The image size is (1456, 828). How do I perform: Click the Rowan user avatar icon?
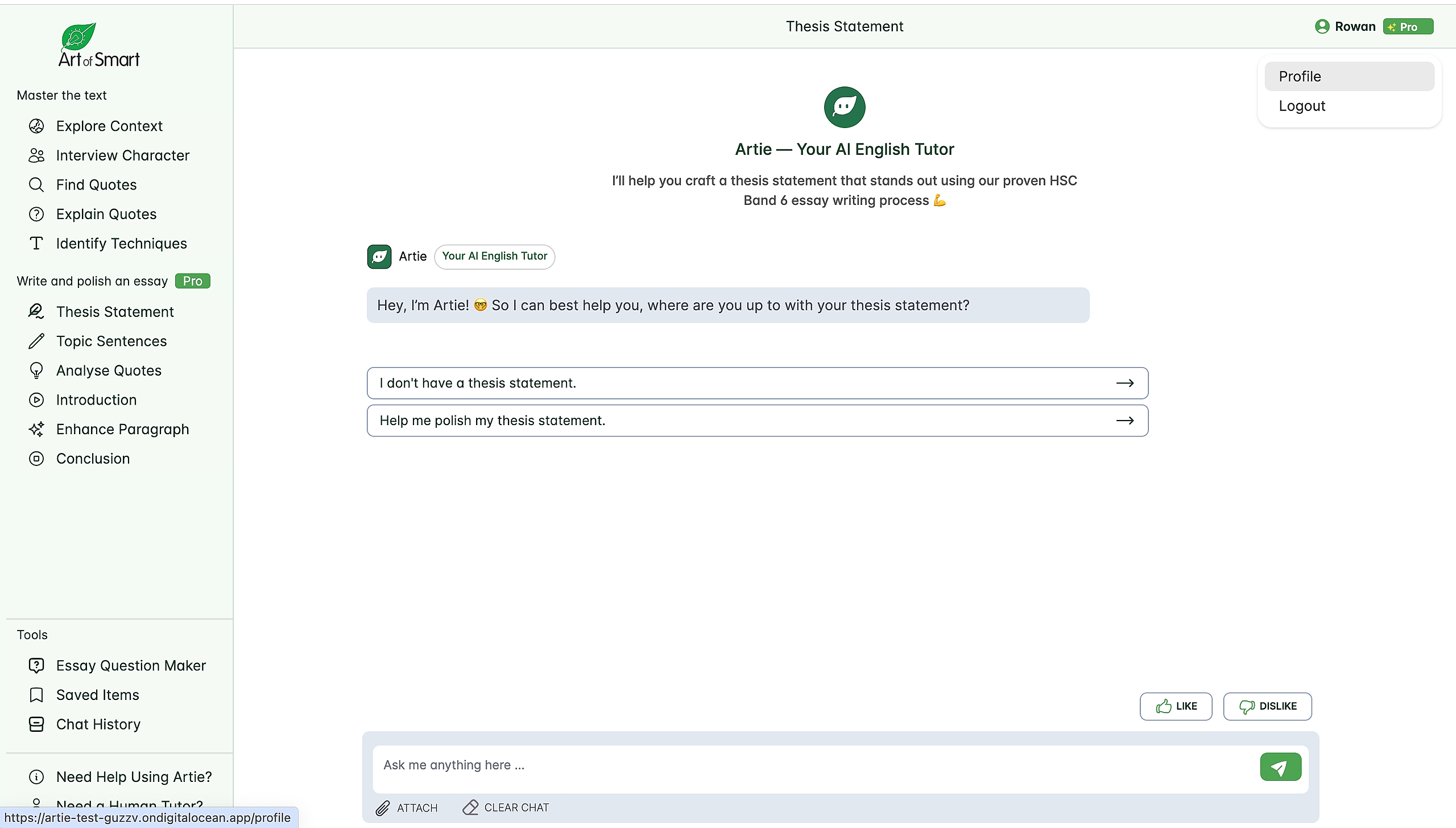pyautogui.click(x=1322, y=27)
